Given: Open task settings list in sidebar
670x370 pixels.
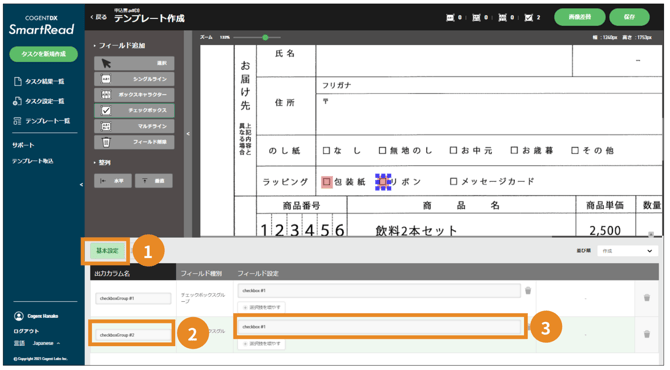Looking at the screenshot, I should point(39,101).
